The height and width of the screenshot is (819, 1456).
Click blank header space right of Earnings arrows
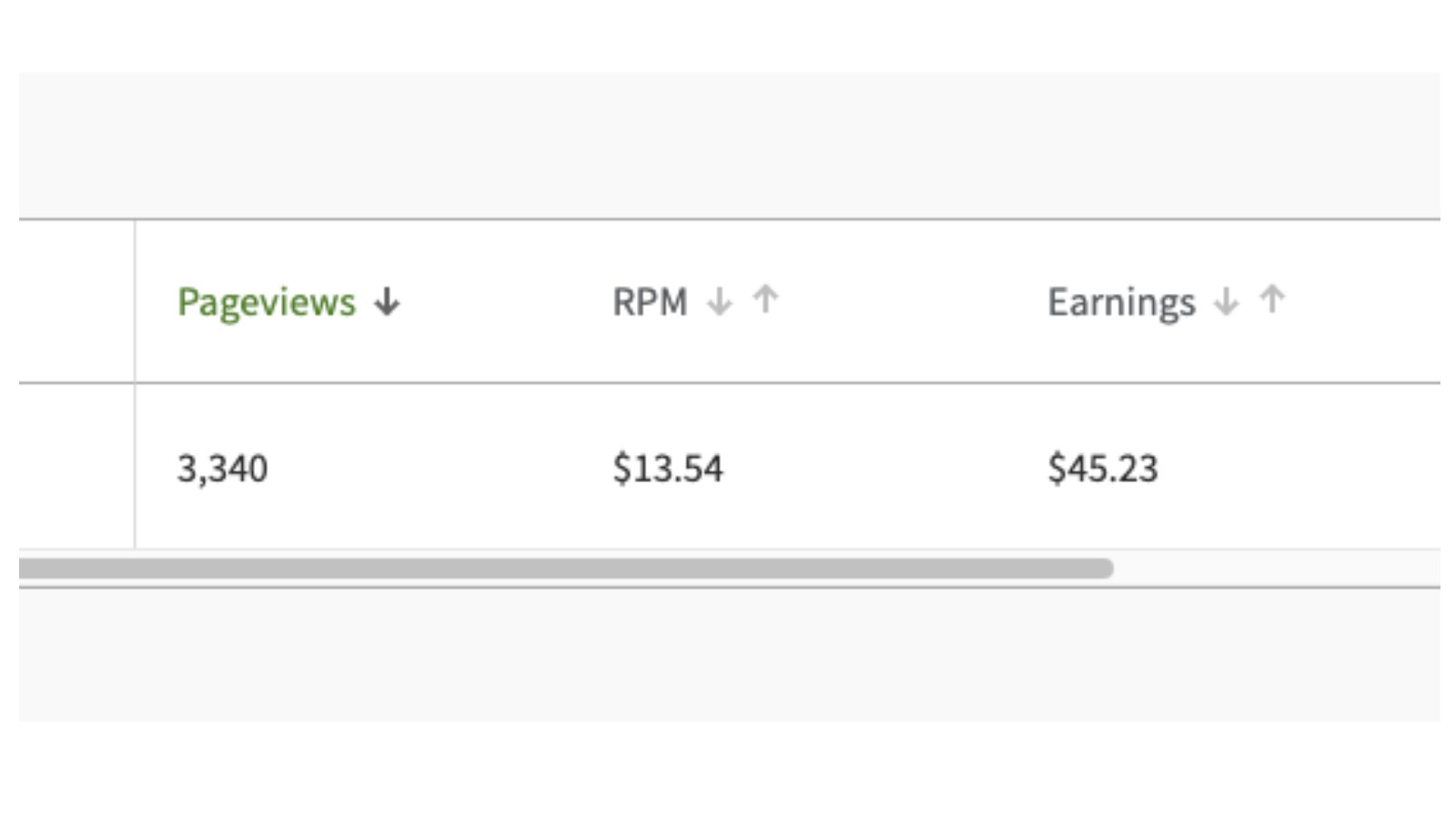pos(1365,302)
